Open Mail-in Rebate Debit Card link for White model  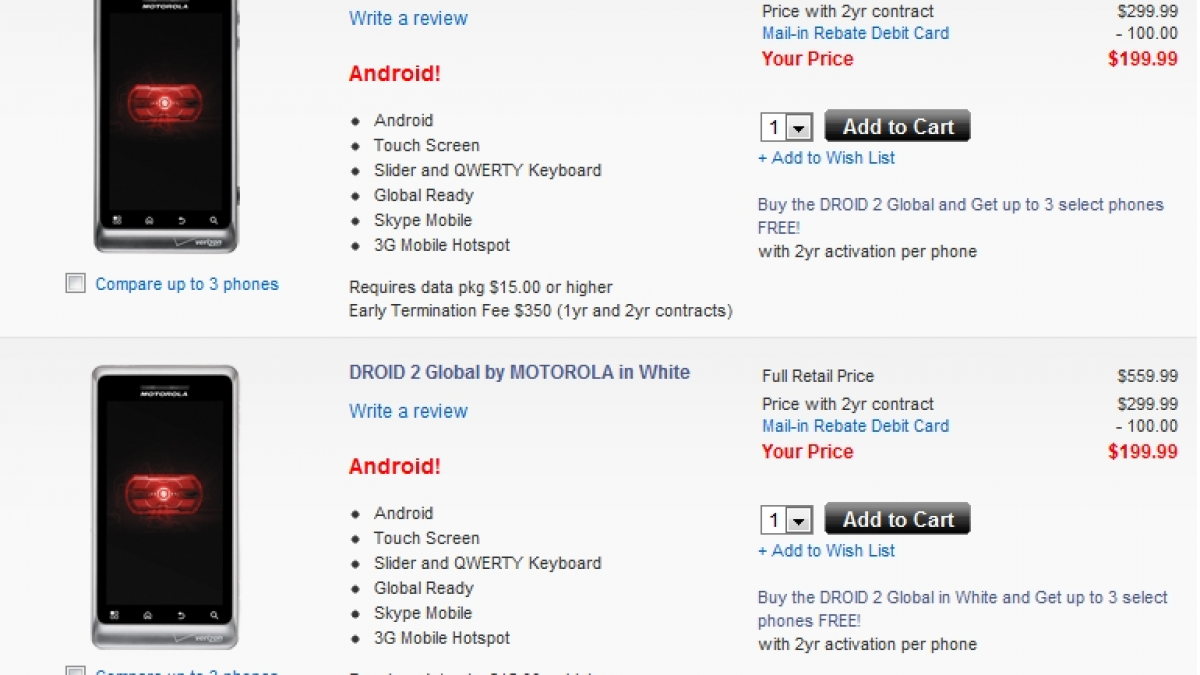pos(855,426)
